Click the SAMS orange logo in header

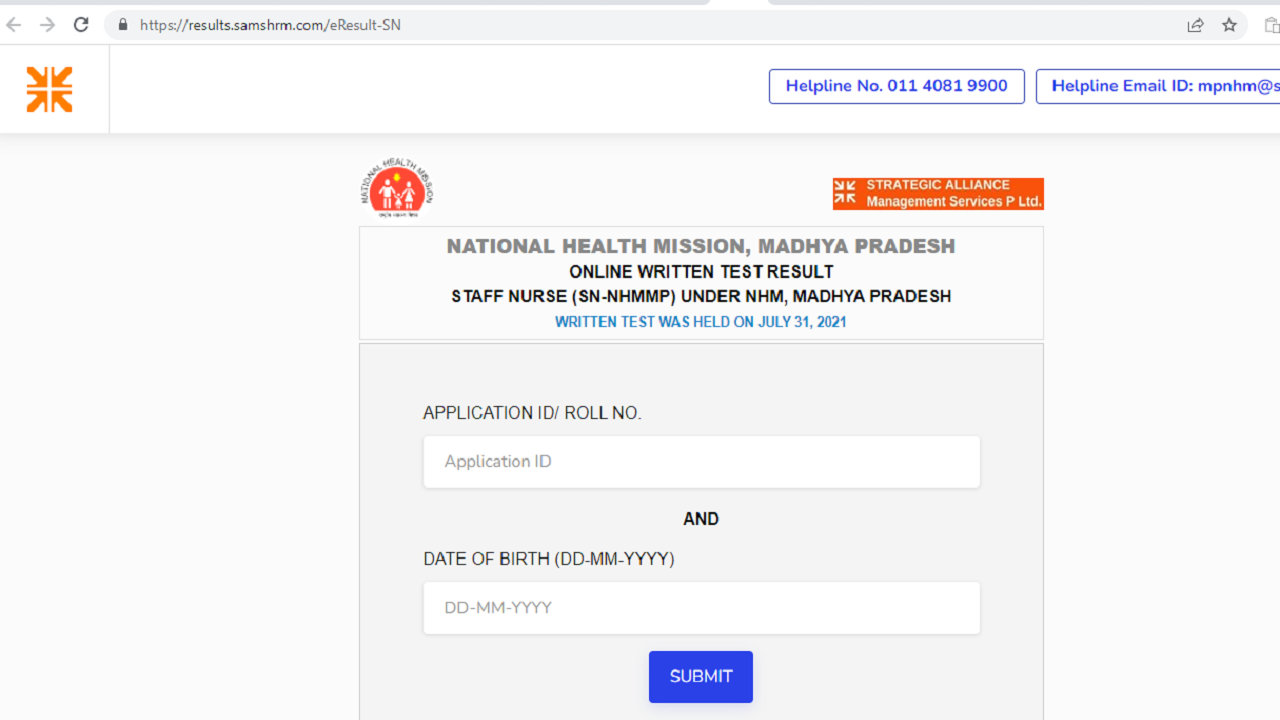tap(50, 89)
